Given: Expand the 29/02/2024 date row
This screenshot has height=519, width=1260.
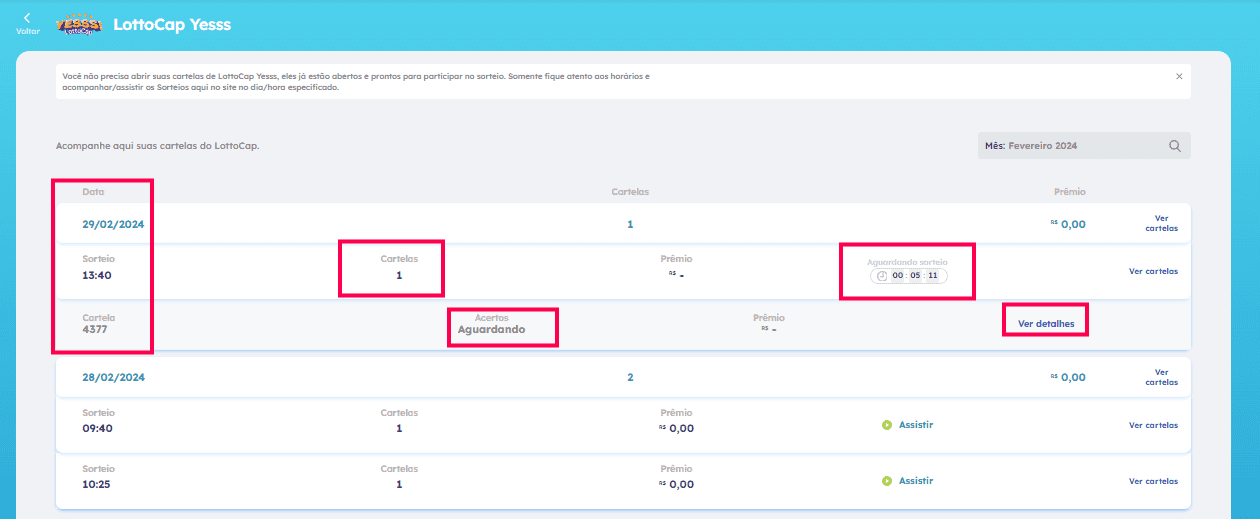Looking at the screenshot, I should coord(623,224).
